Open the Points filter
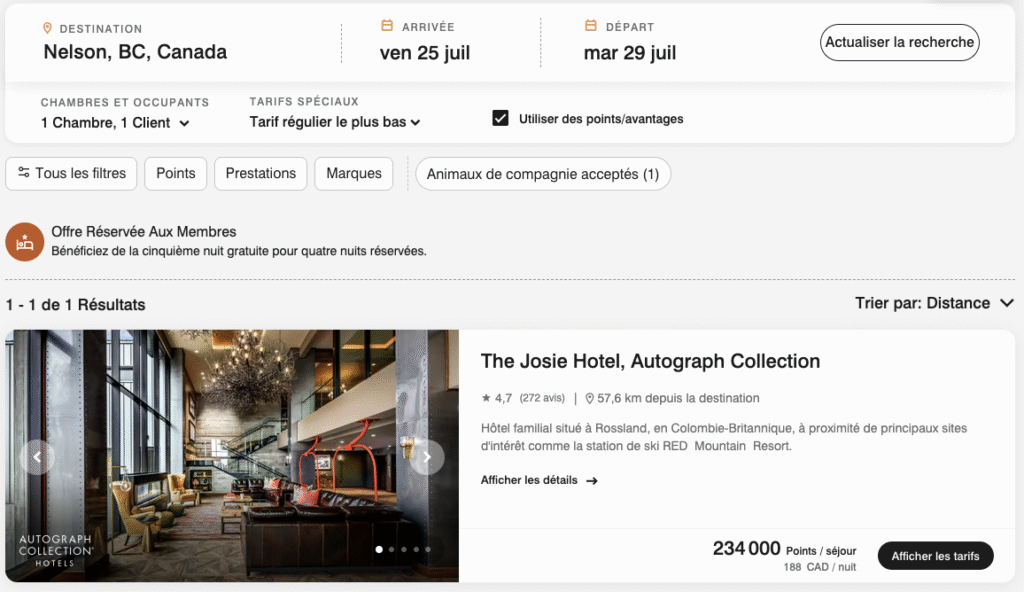 tap(176, 173)
